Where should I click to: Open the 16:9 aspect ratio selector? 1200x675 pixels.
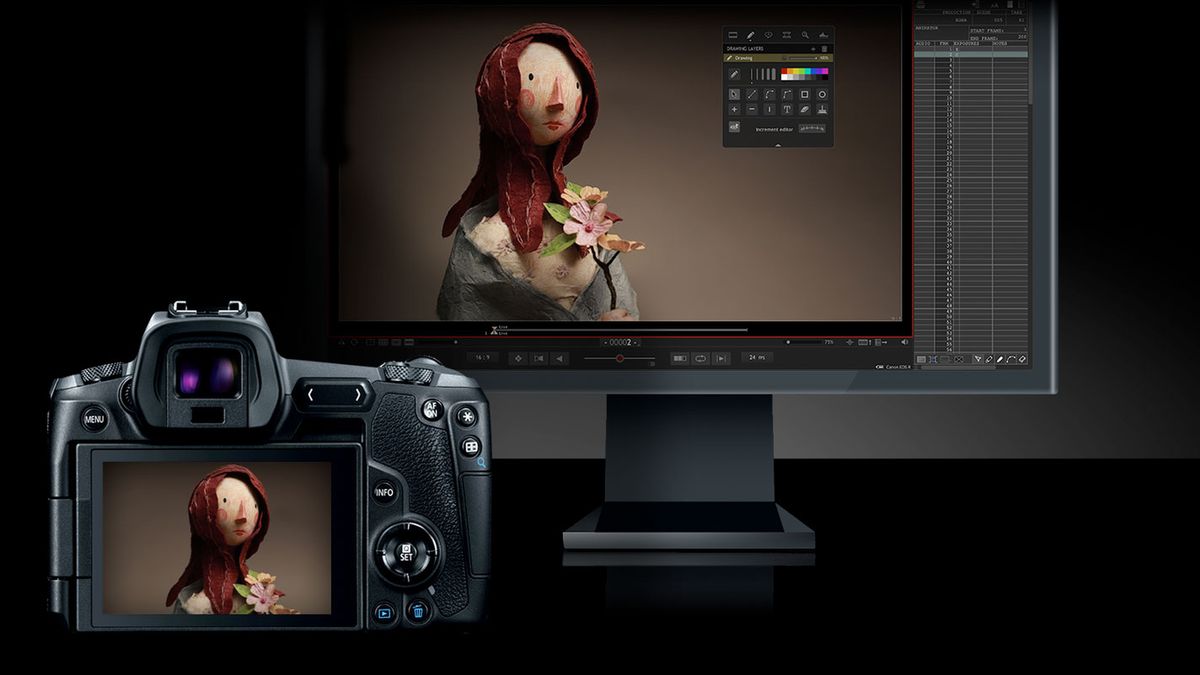[482, 356]
